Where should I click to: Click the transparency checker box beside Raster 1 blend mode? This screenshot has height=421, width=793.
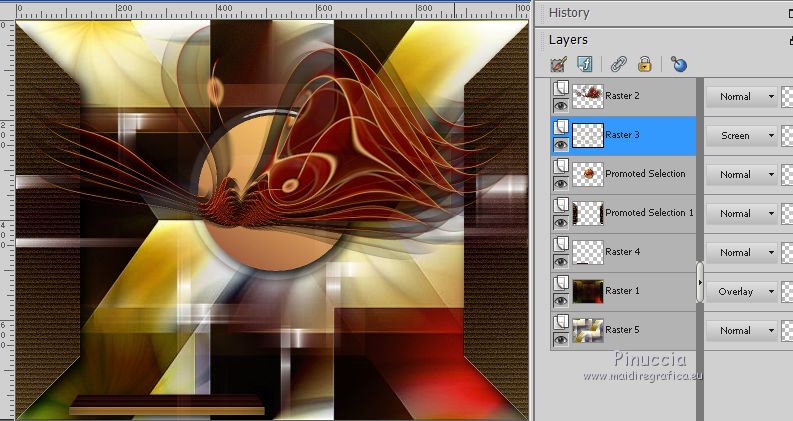pyautogui.click(x=787, y=291)
